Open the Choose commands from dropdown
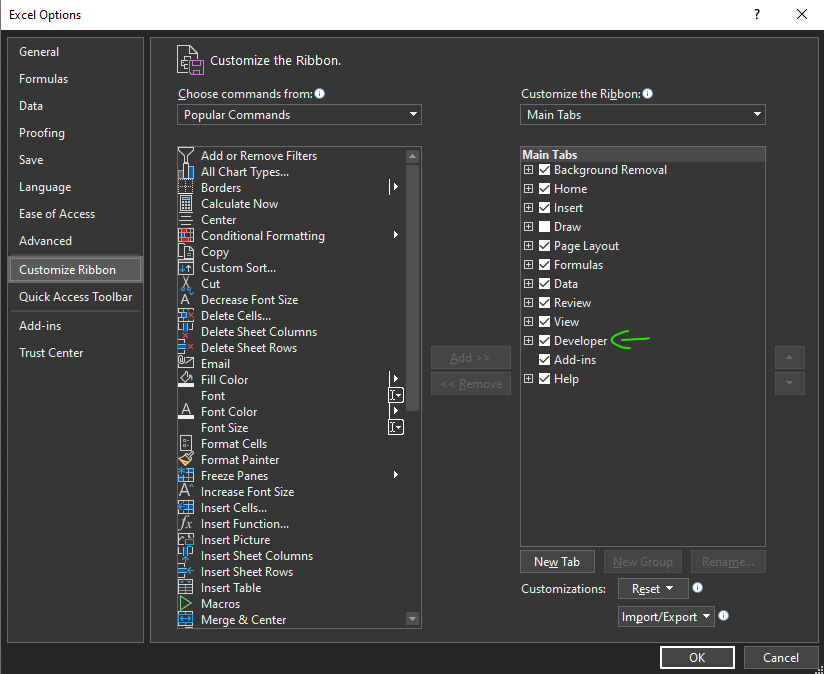 [x=300, y=115]
